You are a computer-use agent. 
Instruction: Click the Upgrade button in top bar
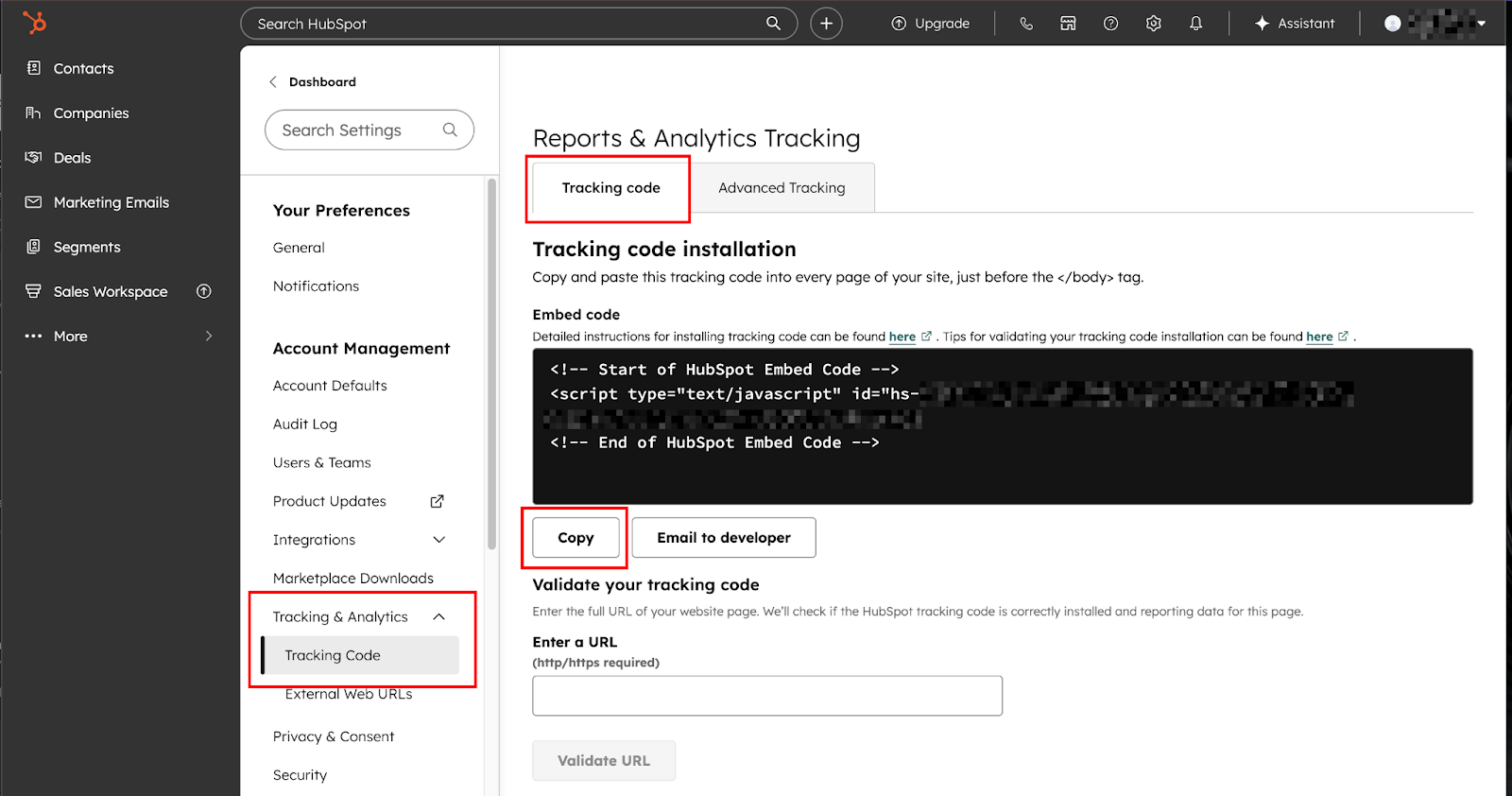(x=931, y=24)
